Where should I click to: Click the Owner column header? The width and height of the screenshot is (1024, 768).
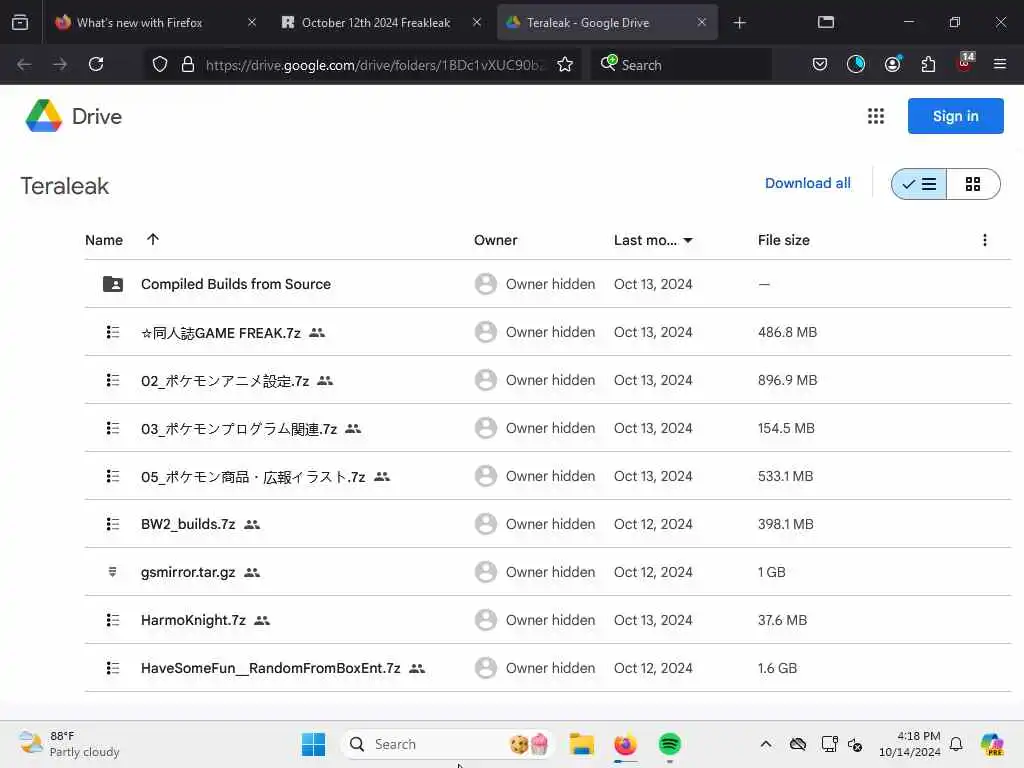[x=496, y=240]
